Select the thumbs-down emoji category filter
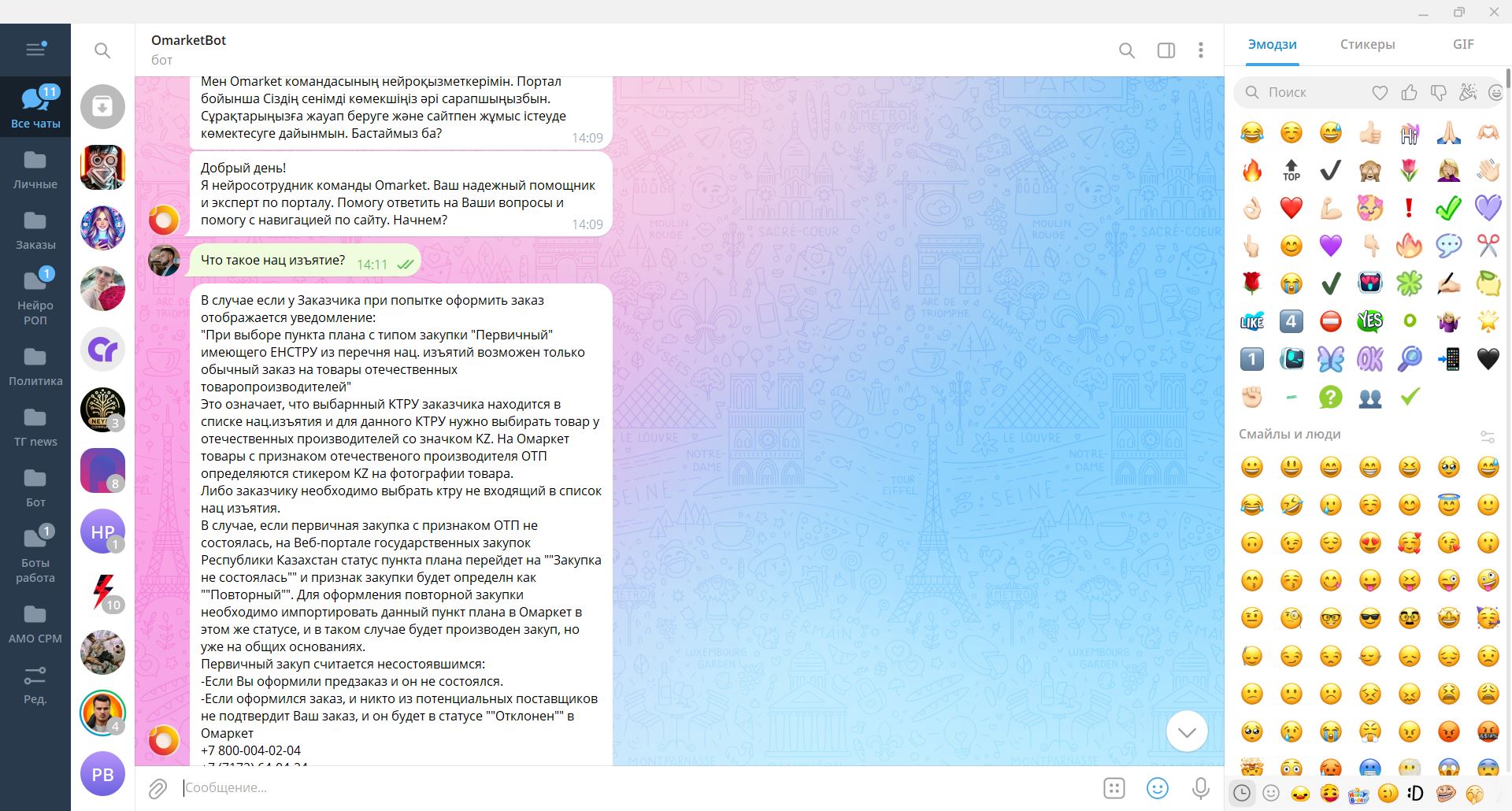 tap(1438, 93)
